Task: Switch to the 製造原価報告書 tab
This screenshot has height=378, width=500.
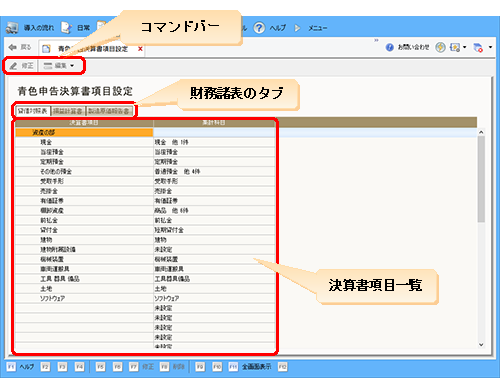Action: coord(109,111)
